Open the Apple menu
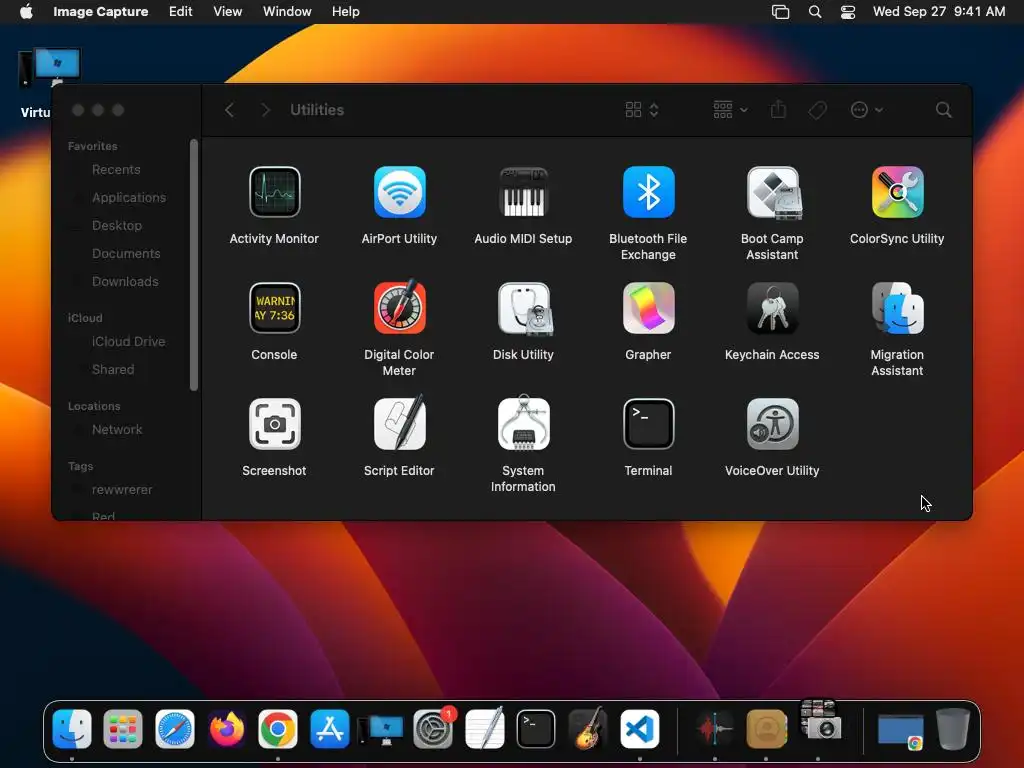Viewport: 1024px width, 768px height. coord(26,12)
